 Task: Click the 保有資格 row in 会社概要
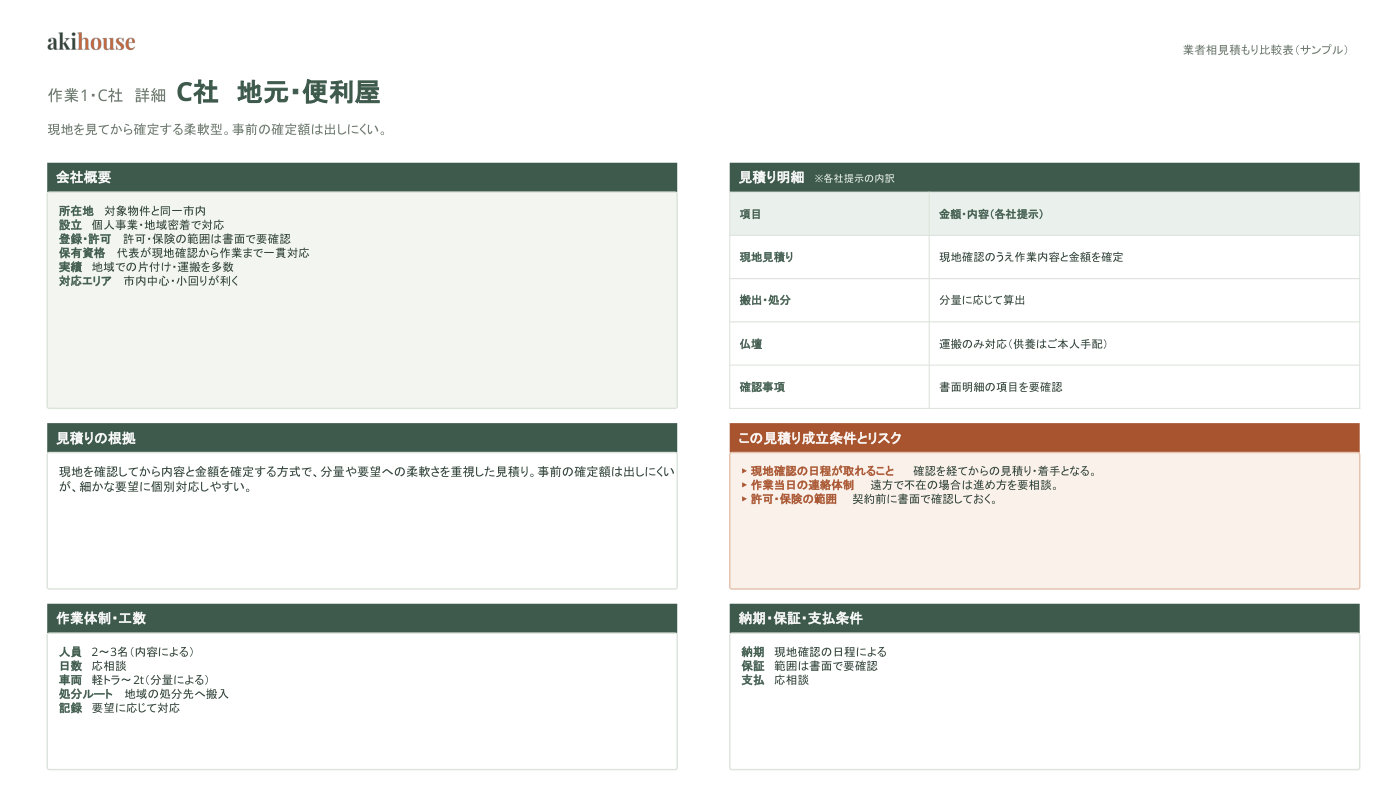[x=184, y=253]
